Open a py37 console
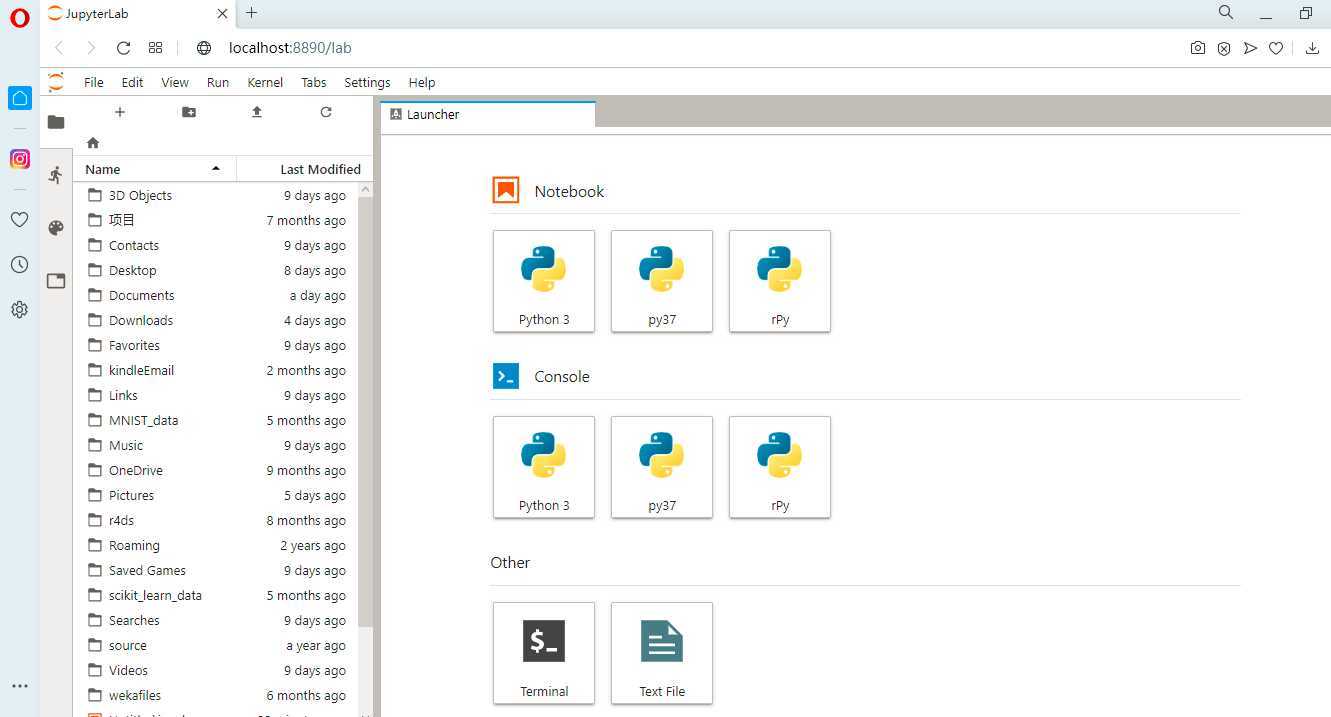 tap(662, 467)
